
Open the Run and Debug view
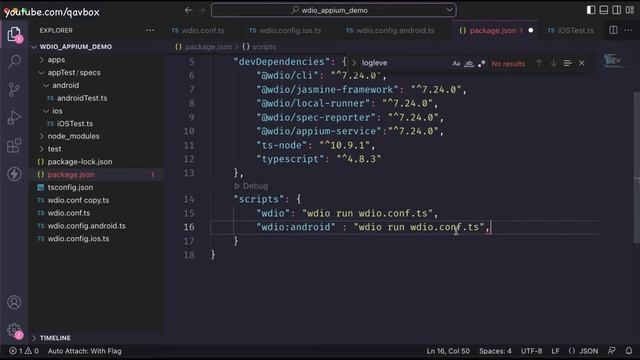click(14, 118)
